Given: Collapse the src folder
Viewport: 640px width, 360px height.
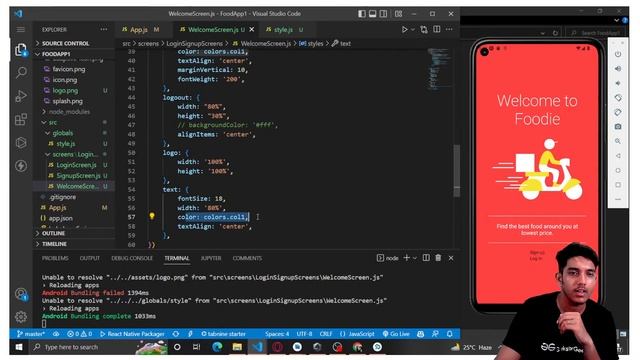Looking at the screenshot, I should pyautogui.click(x=53, y=122).
